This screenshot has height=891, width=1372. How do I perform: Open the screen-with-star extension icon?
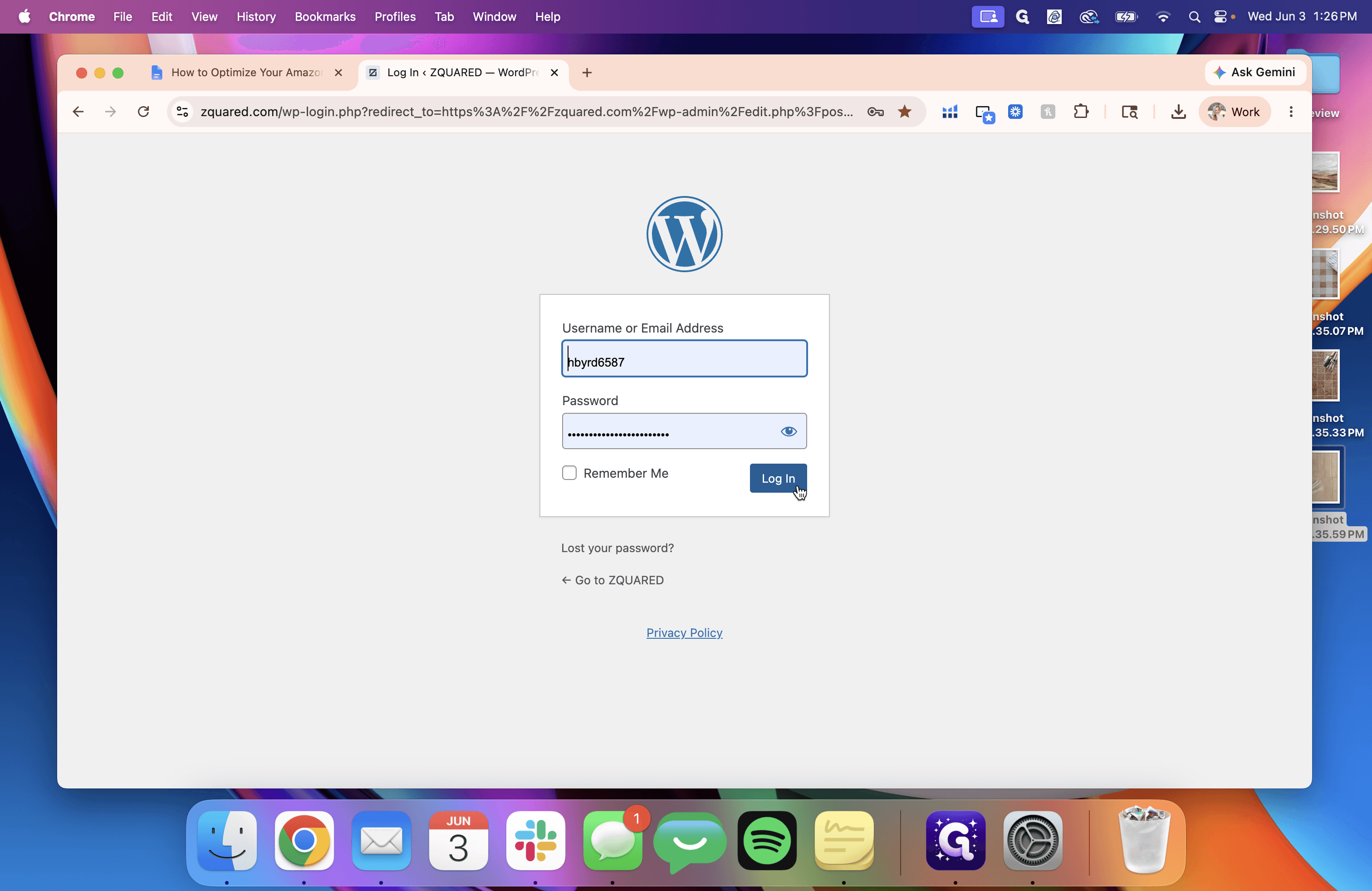(x=985, y=113)
